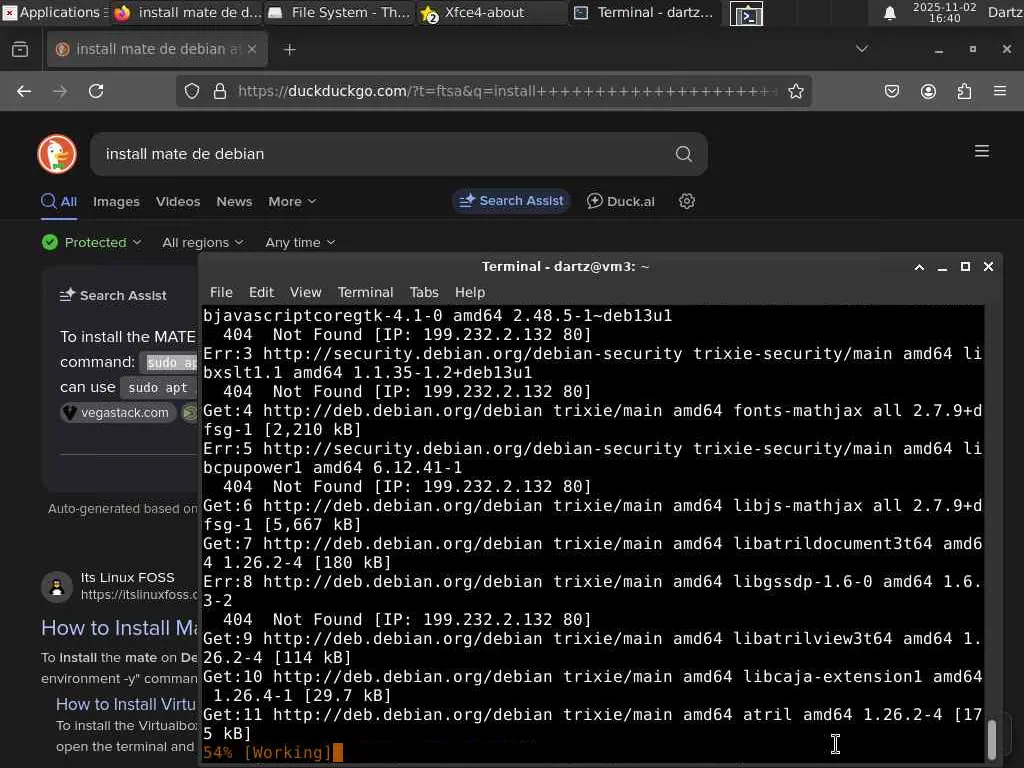This screenshot has width=1024, height=768.
Task: Expand the More results dropdown
Action: click(x=292, y=202)
